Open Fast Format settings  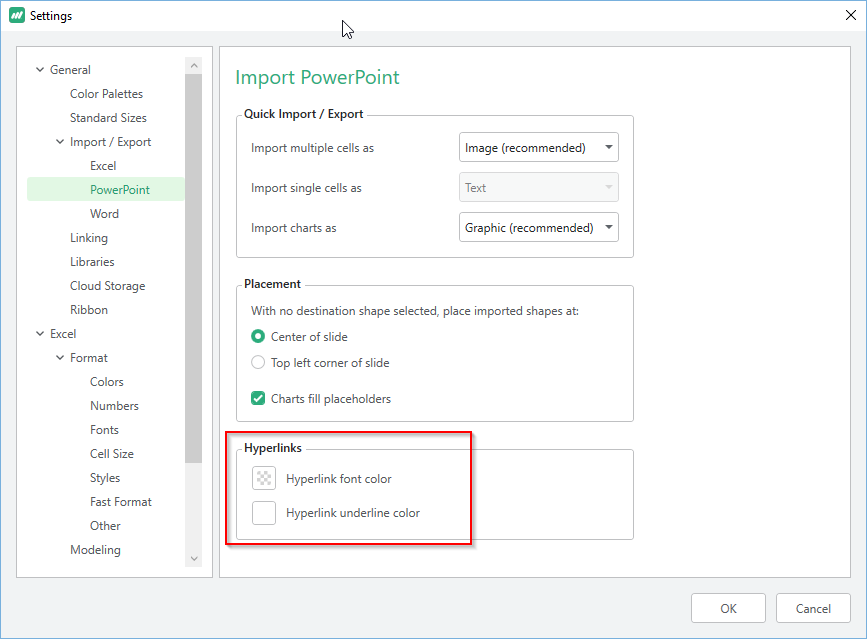[x=121, y=502]
